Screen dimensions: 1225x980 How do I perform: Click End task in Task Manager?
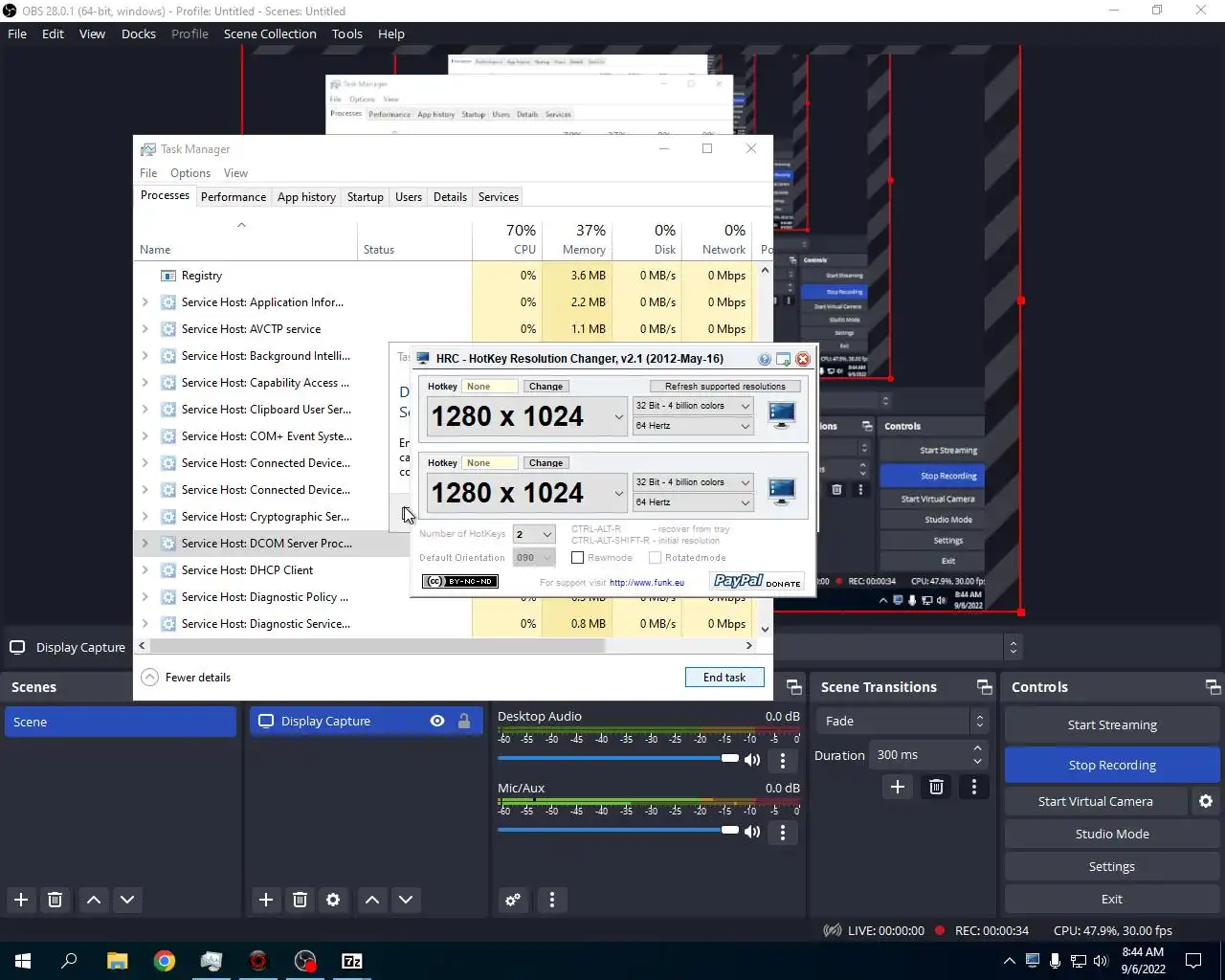pyautogui.click(x=724, y=678)
